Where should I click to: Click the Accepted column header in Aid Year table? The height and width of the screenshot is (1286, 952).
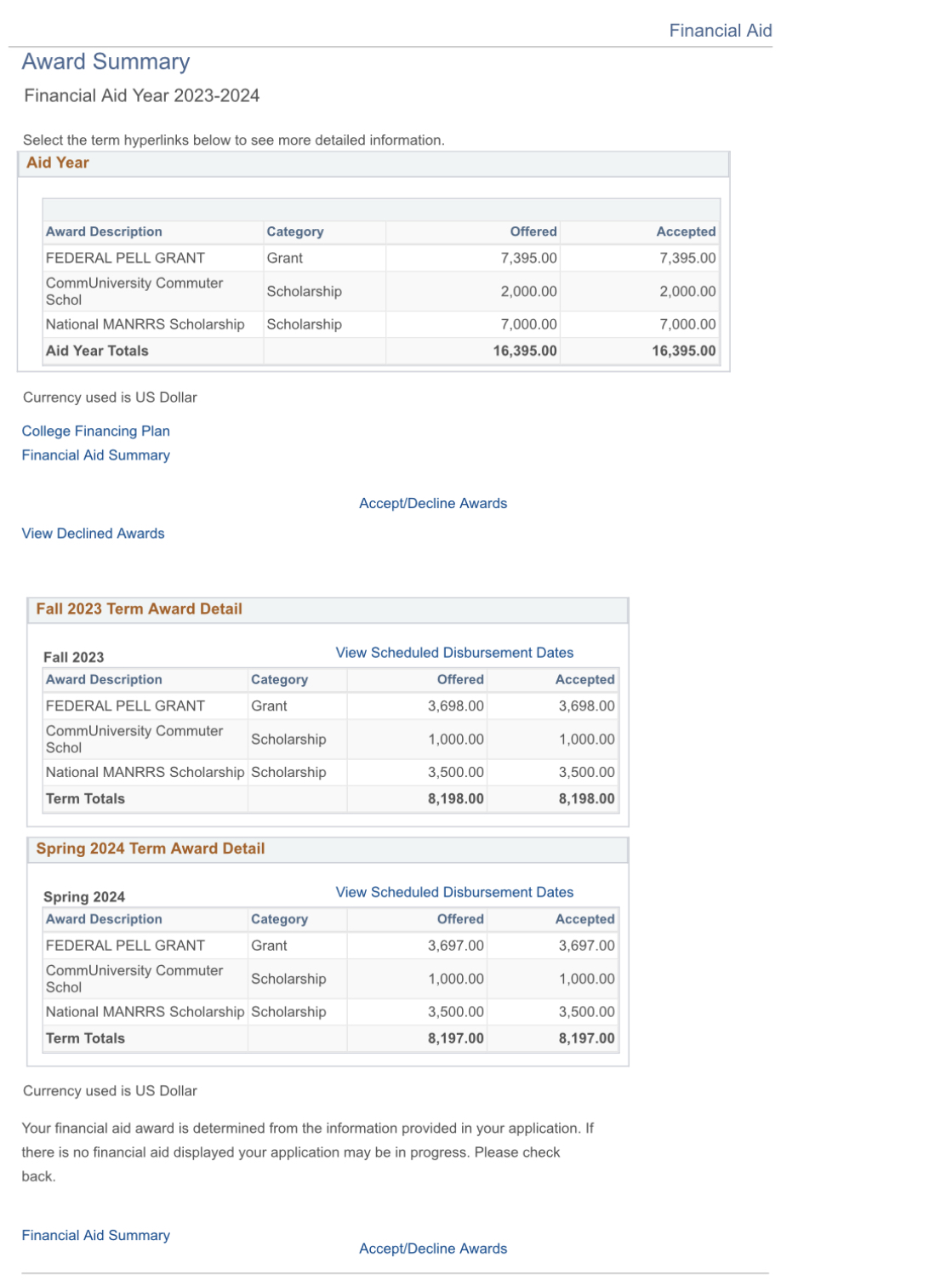[686, 231]
